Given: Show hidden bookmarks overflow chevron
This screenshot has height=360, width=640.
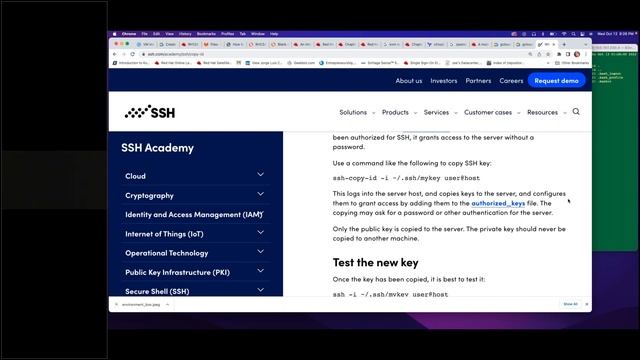Looking at the screenshot, I should (x=548, y=63).
